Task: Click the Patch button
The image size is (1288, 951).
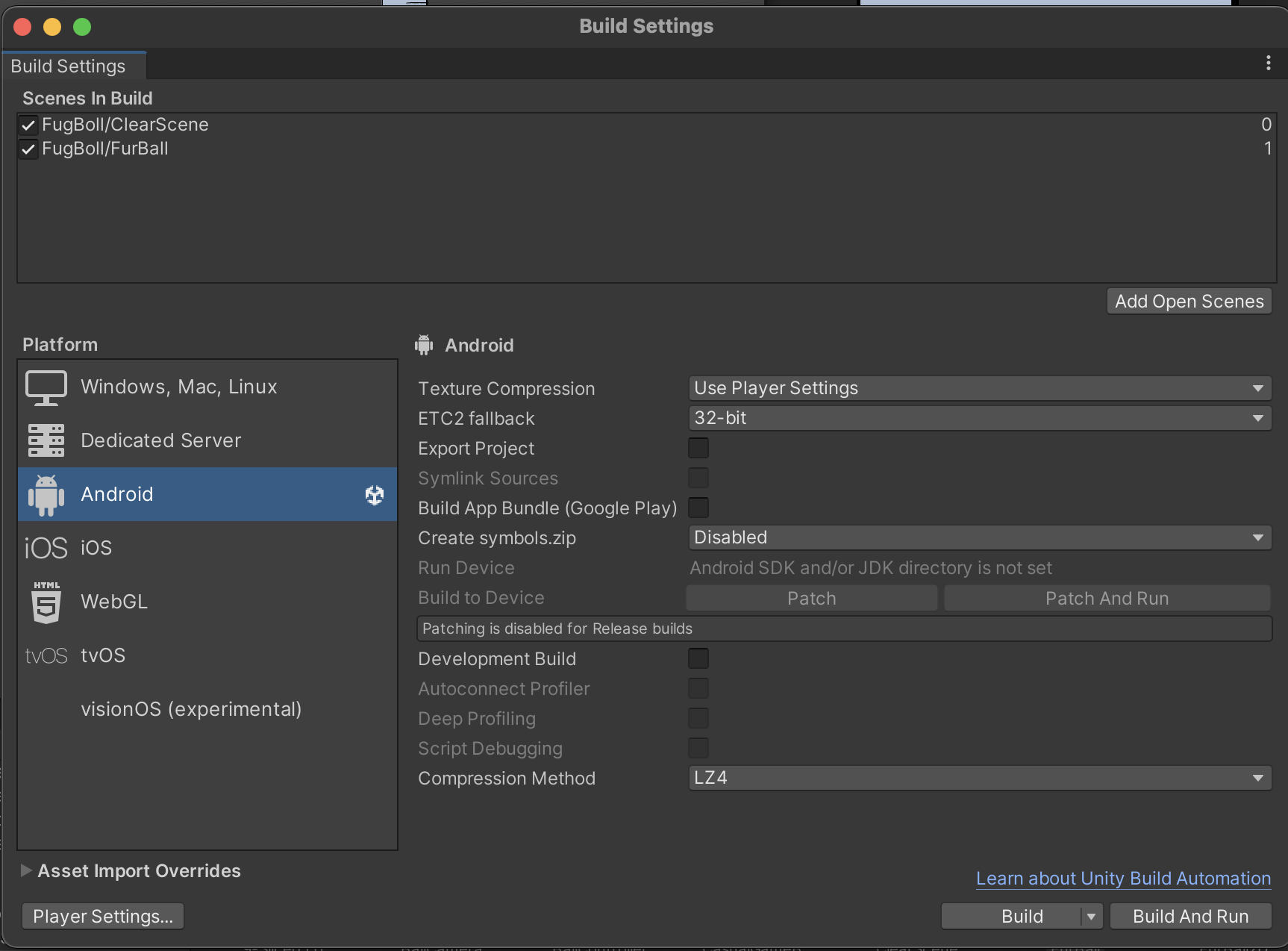Action: click(x=811, y=599)
